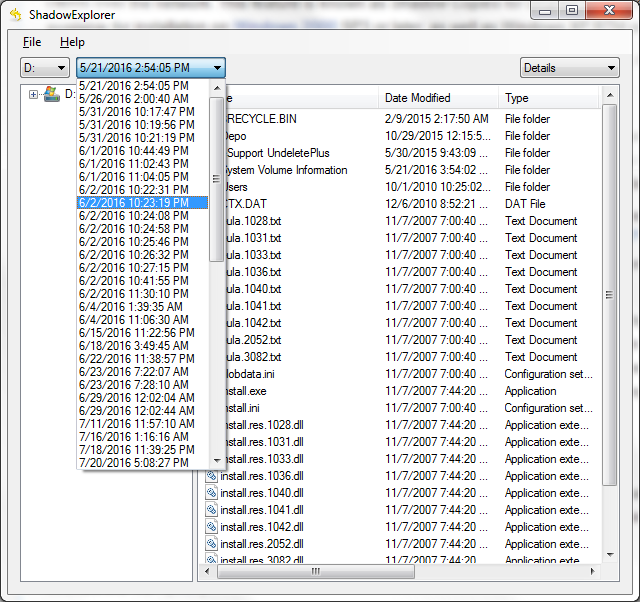This screenshot has width=640, height=602.
Task: Select install.res.2052.dll file icon
Action: click(211, 544)
